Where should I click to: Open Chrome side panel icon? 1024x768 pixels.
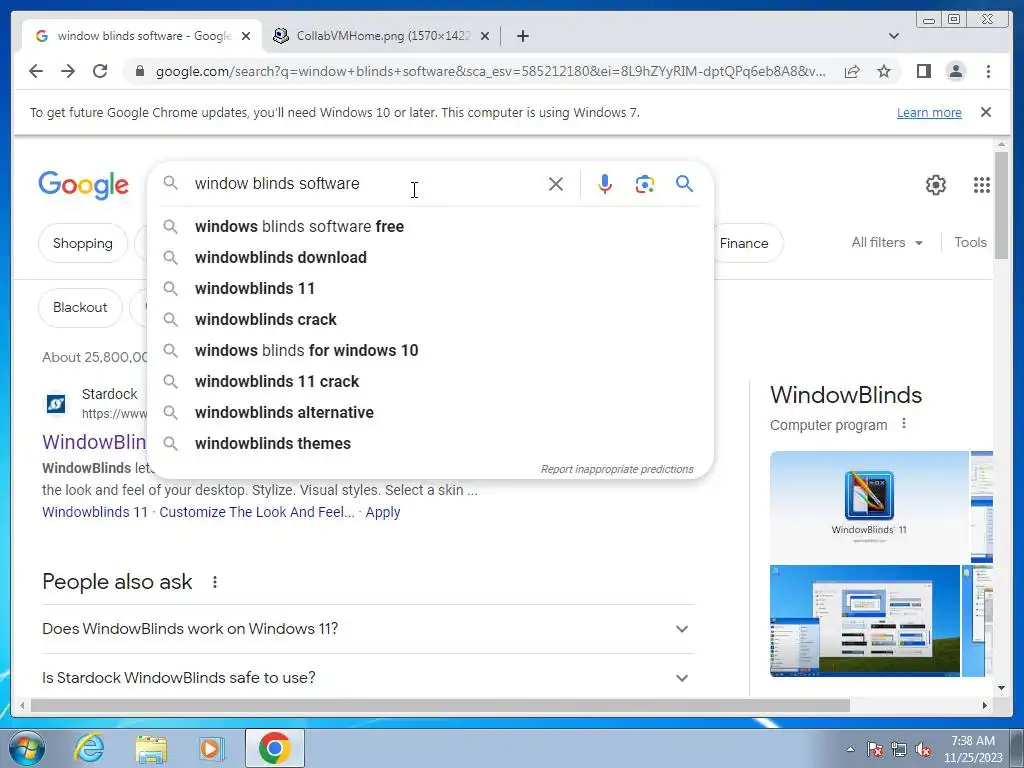click(x=923, y=71)
